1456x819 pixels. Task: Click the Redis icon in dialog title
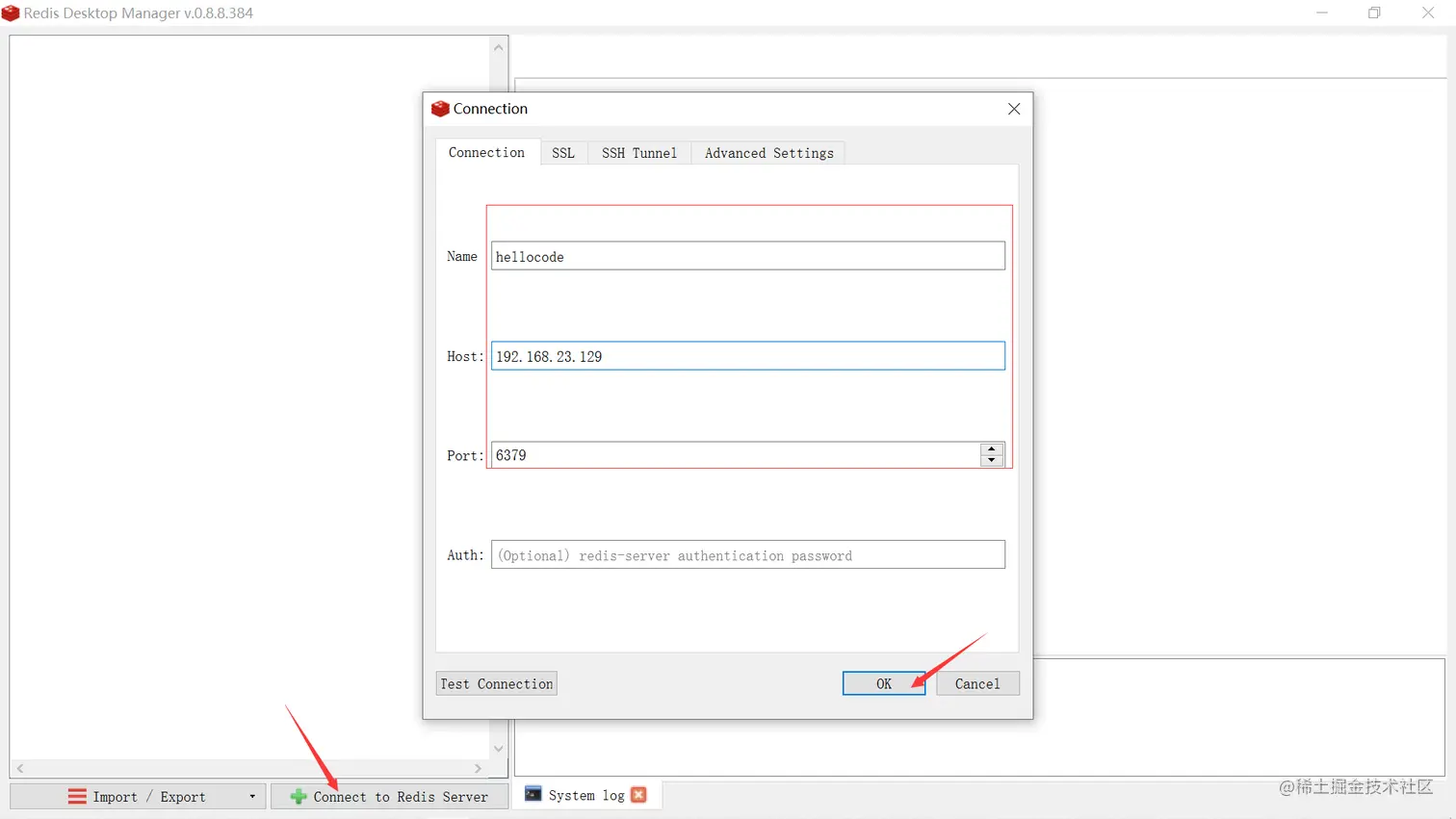point(440,109)
